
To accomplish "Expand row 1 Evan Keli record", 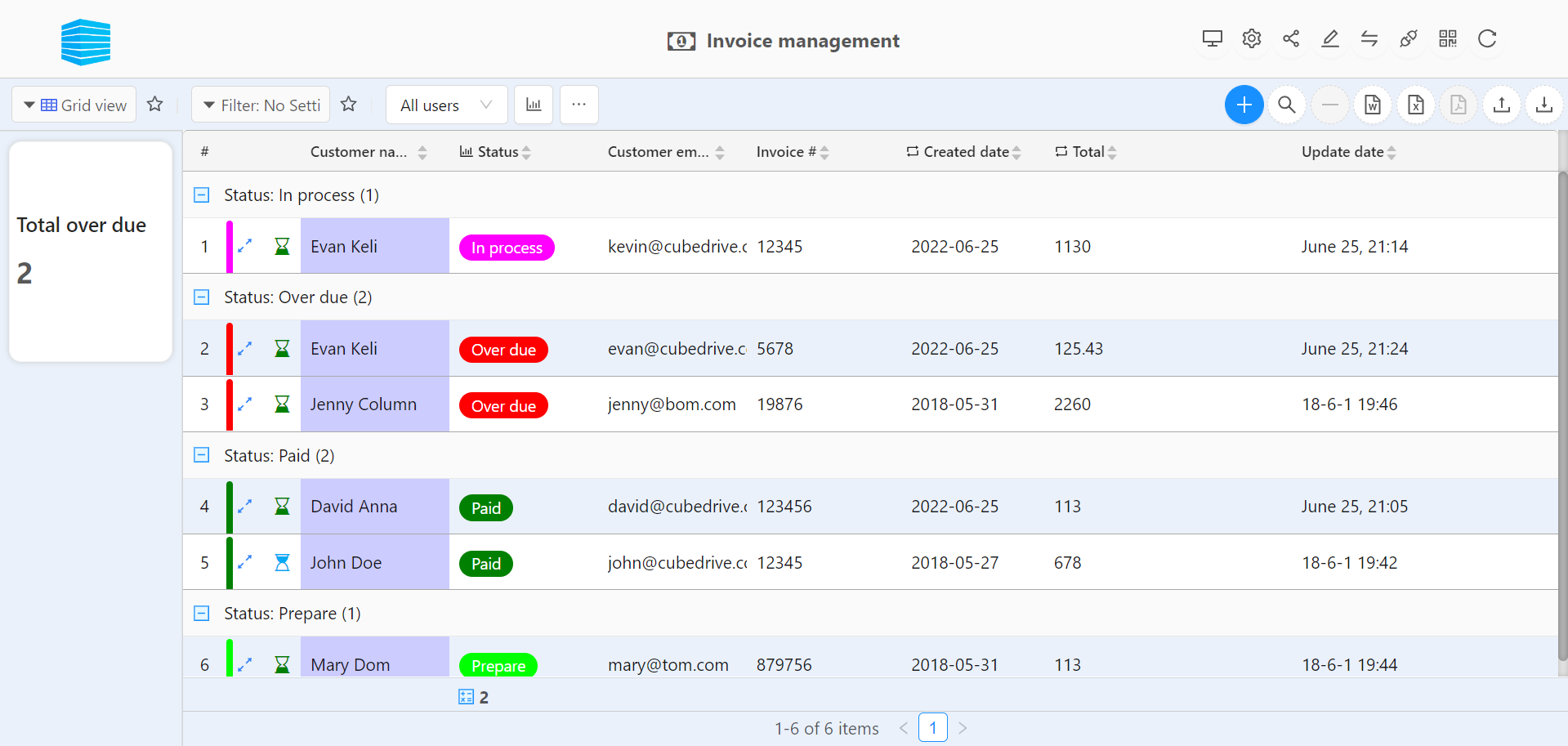I will click(x=244, y=245).
